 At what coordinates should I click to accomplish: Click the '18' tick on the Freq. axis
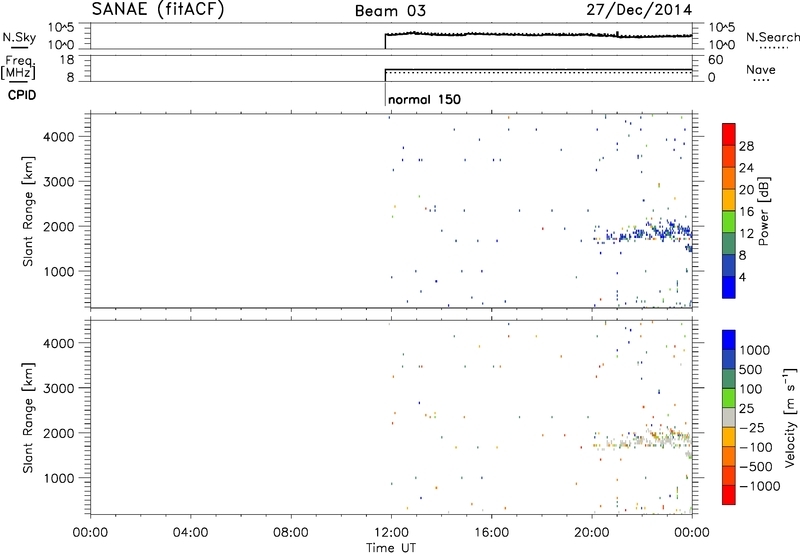point(67,60)
